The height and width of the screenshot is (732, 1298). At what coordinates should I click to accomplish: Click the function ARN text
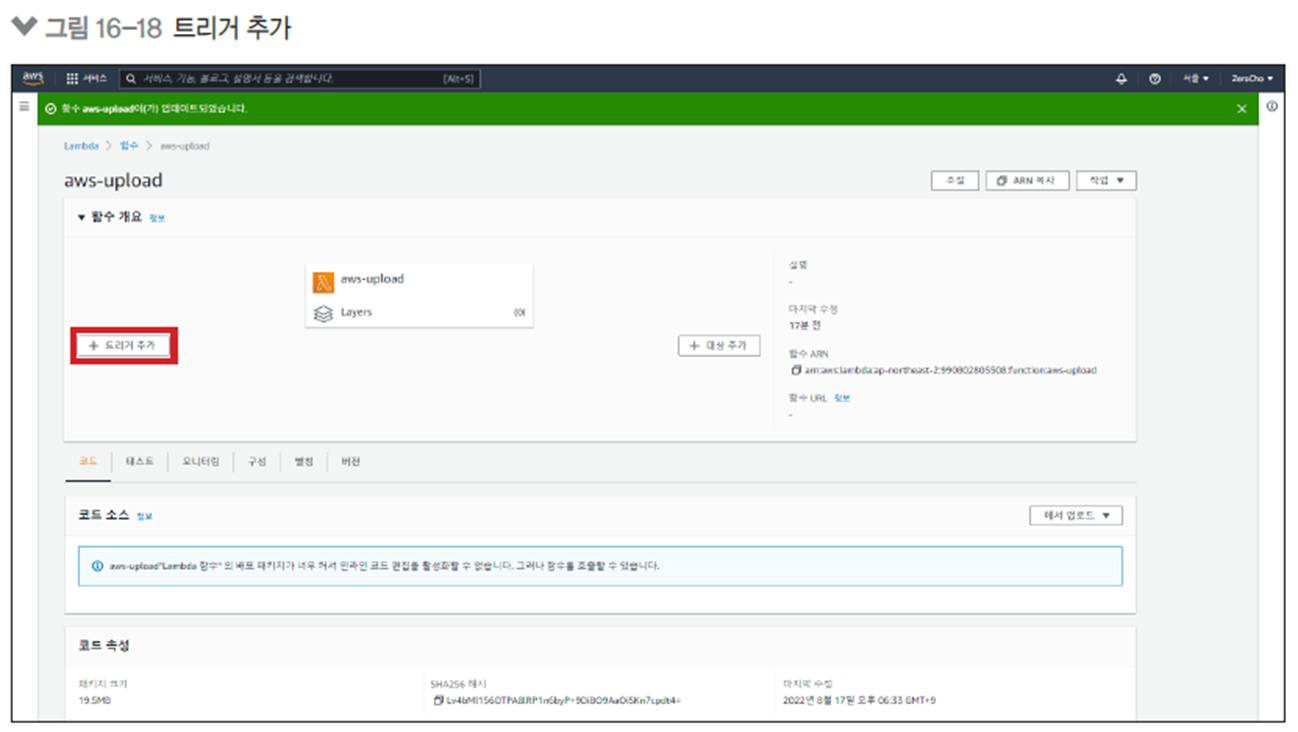pyautogui.click(x=950, y=370)
